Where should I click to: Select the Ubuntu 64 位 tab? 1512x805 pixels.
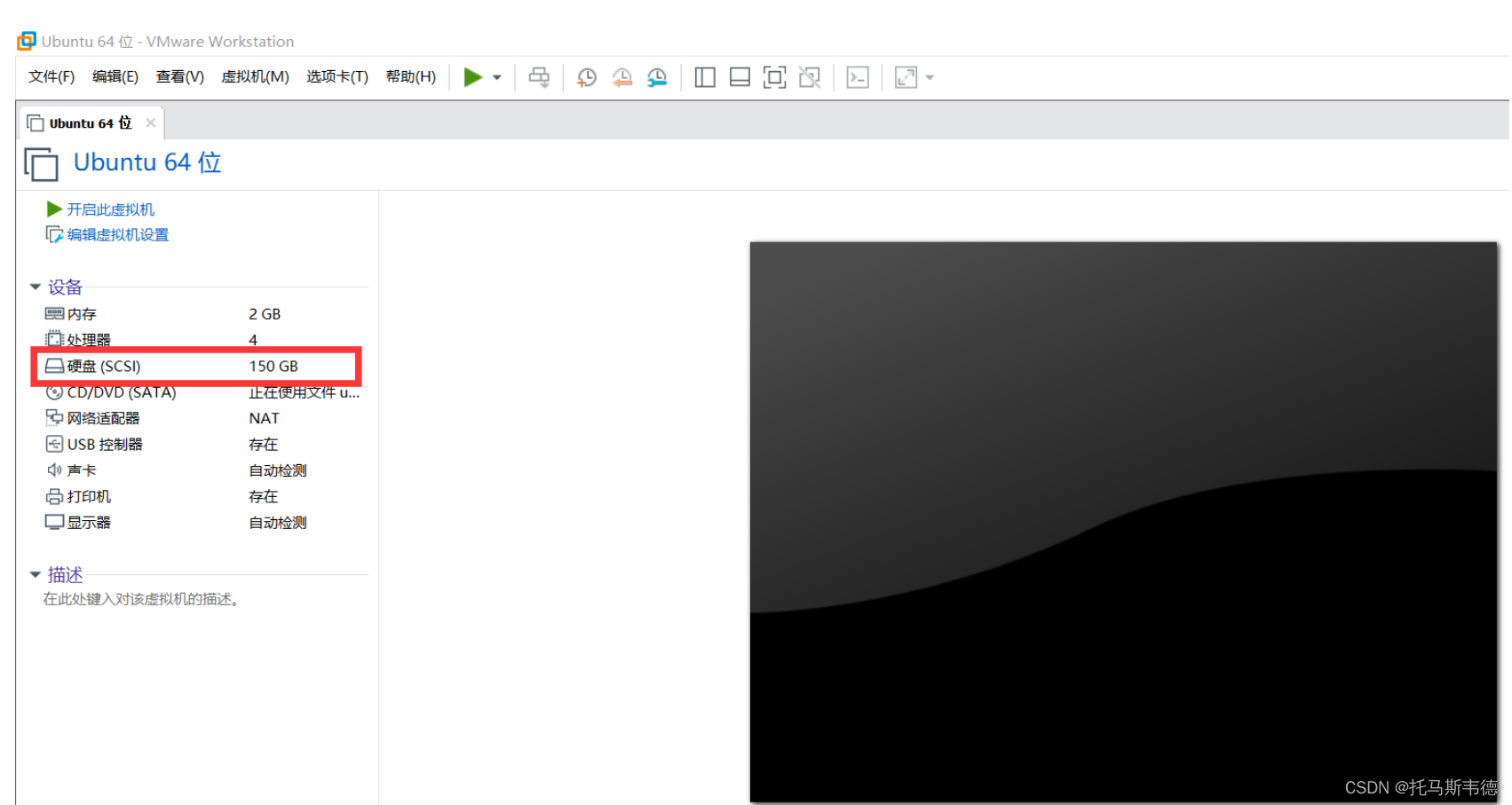coord(91,122)
